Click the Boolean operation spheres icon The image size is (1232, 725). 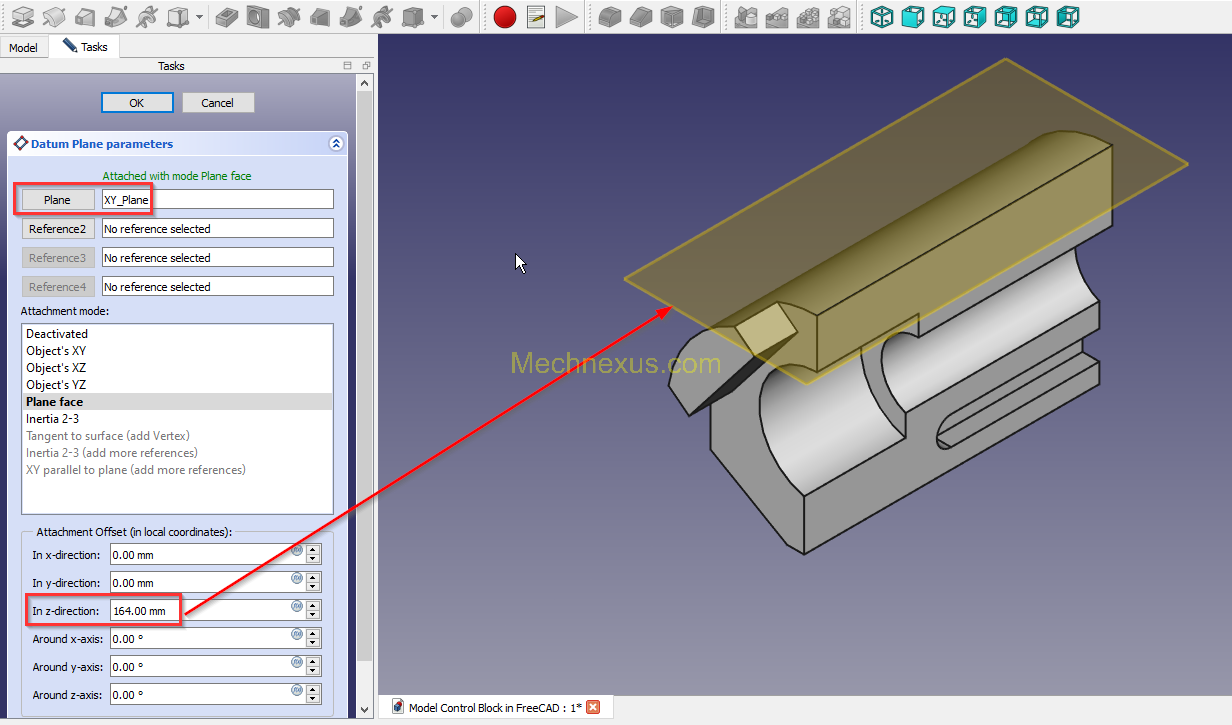pyautogui.click(x=461, y=16)
